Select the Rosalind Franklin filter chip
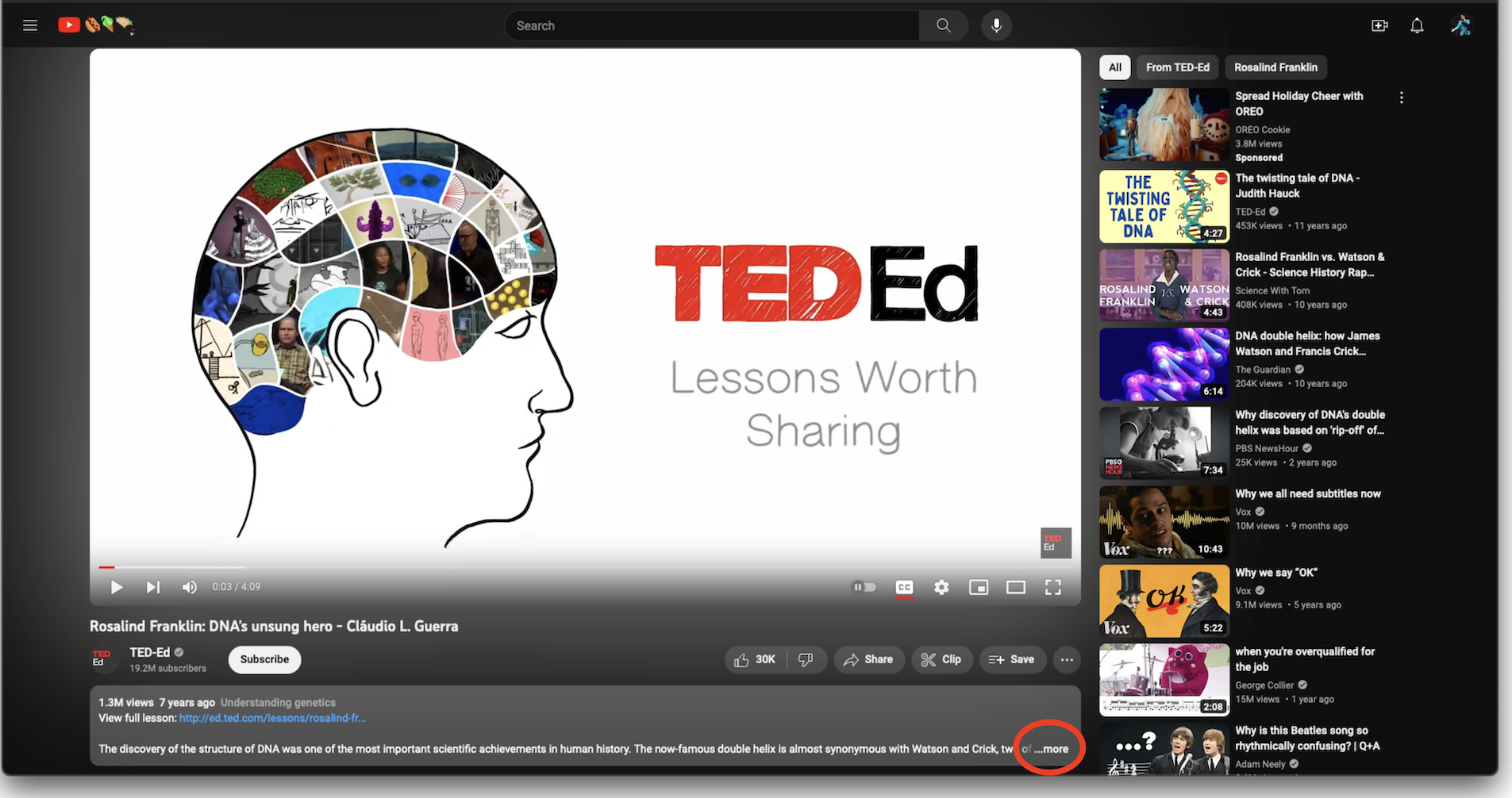Viewport: 1512px width, 798px height. coord(1275,67)
